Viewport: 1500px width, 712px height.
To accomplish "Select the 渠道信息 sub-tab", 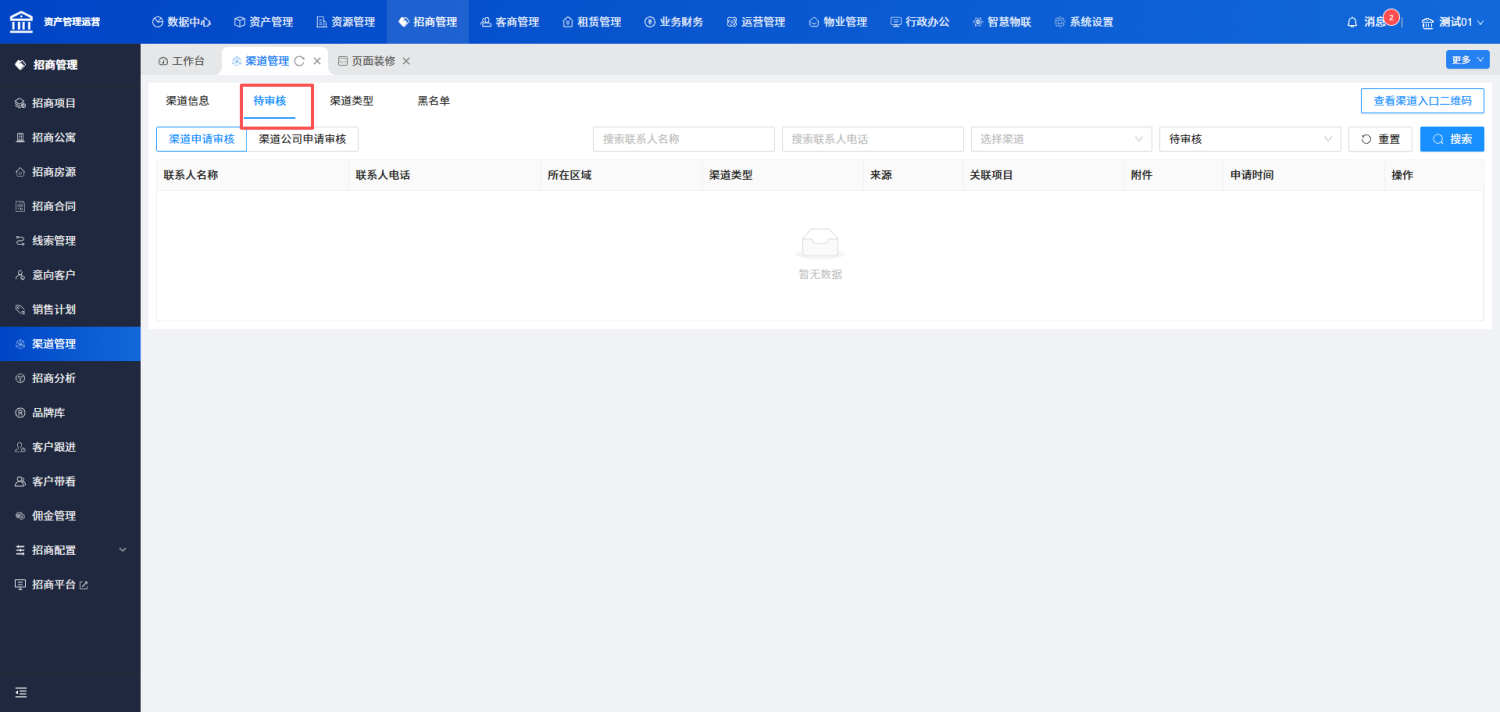I will pyautogui.click(x=187, y=101).
